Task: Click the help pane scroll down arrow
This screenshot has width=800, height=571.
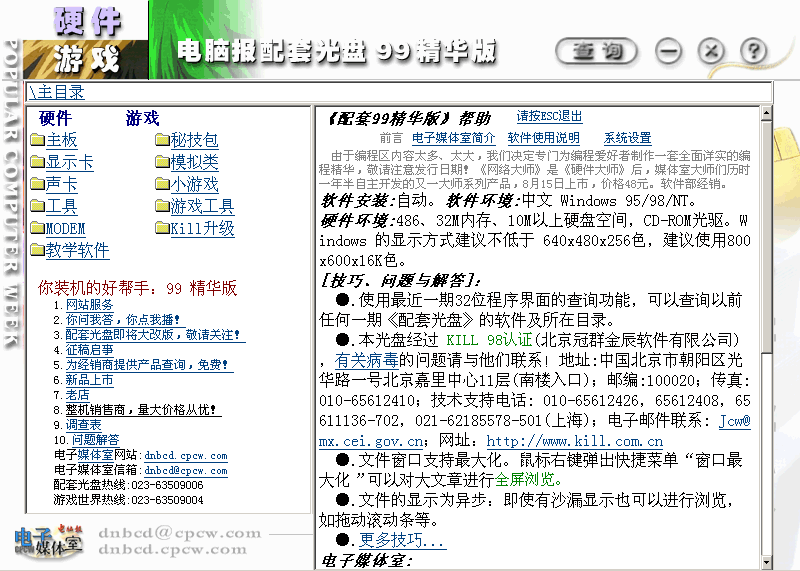Action: (766, 563)
